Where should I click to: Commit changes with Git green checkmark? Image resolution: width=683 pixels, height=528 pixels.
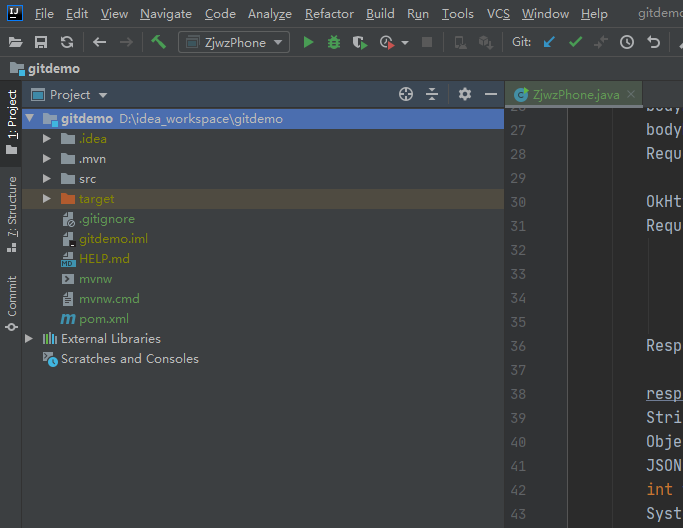[x=575, y=42]
